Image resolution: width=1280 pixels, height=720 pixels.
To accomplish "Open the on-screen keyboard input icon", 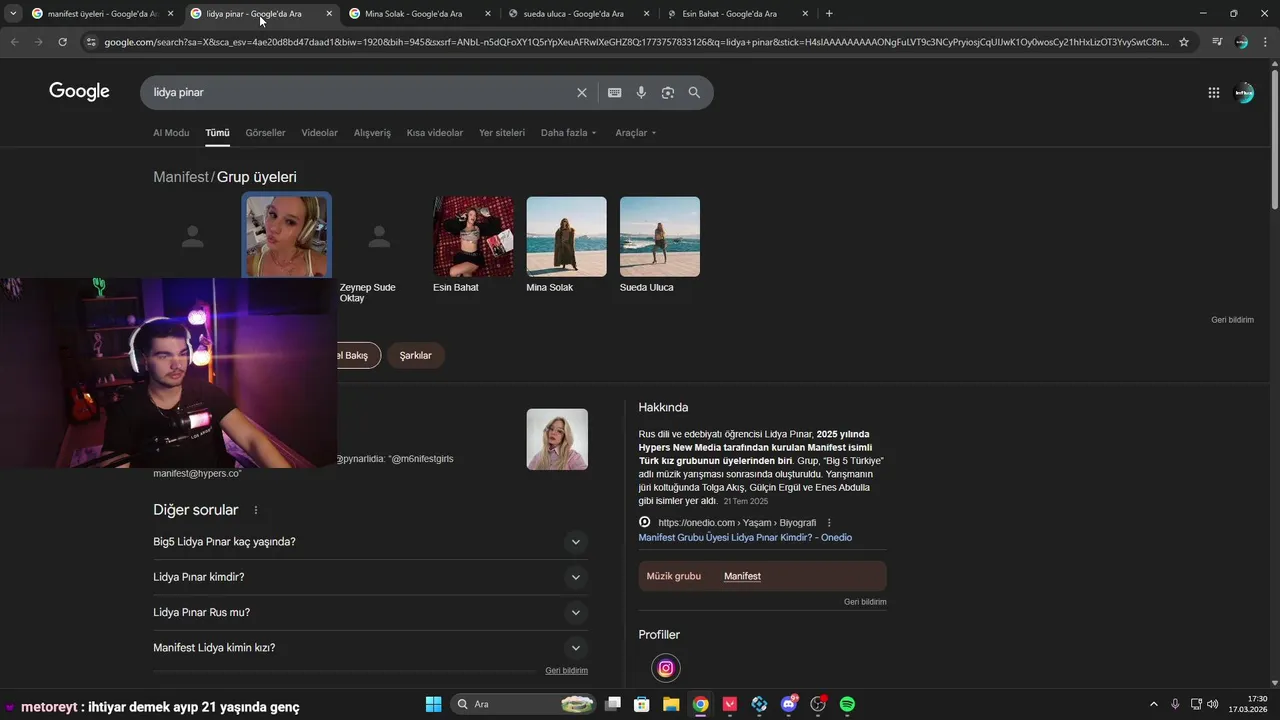I will tap(614, 92).
